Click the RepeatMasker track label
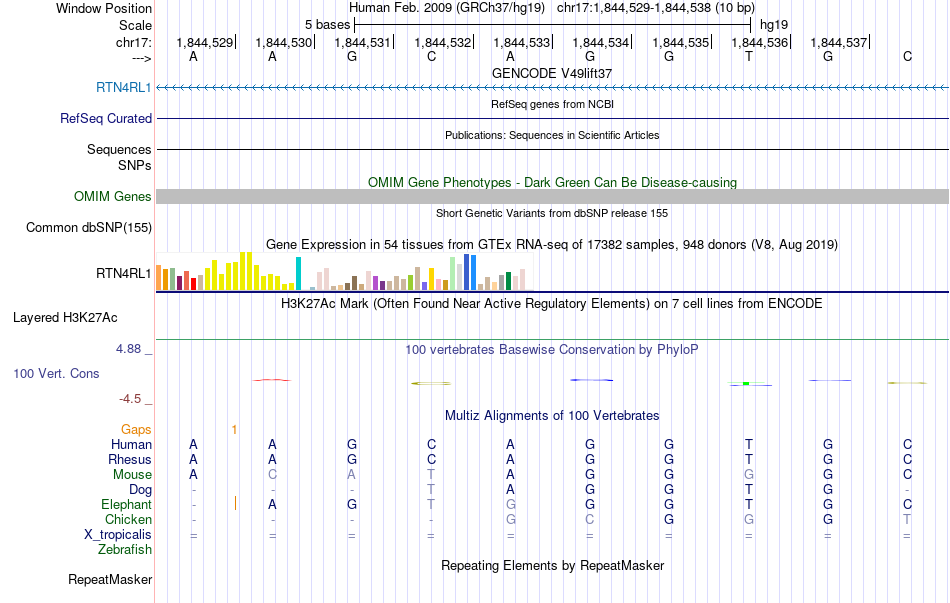This screenshot has height=603, width=950. coord(110,579)
